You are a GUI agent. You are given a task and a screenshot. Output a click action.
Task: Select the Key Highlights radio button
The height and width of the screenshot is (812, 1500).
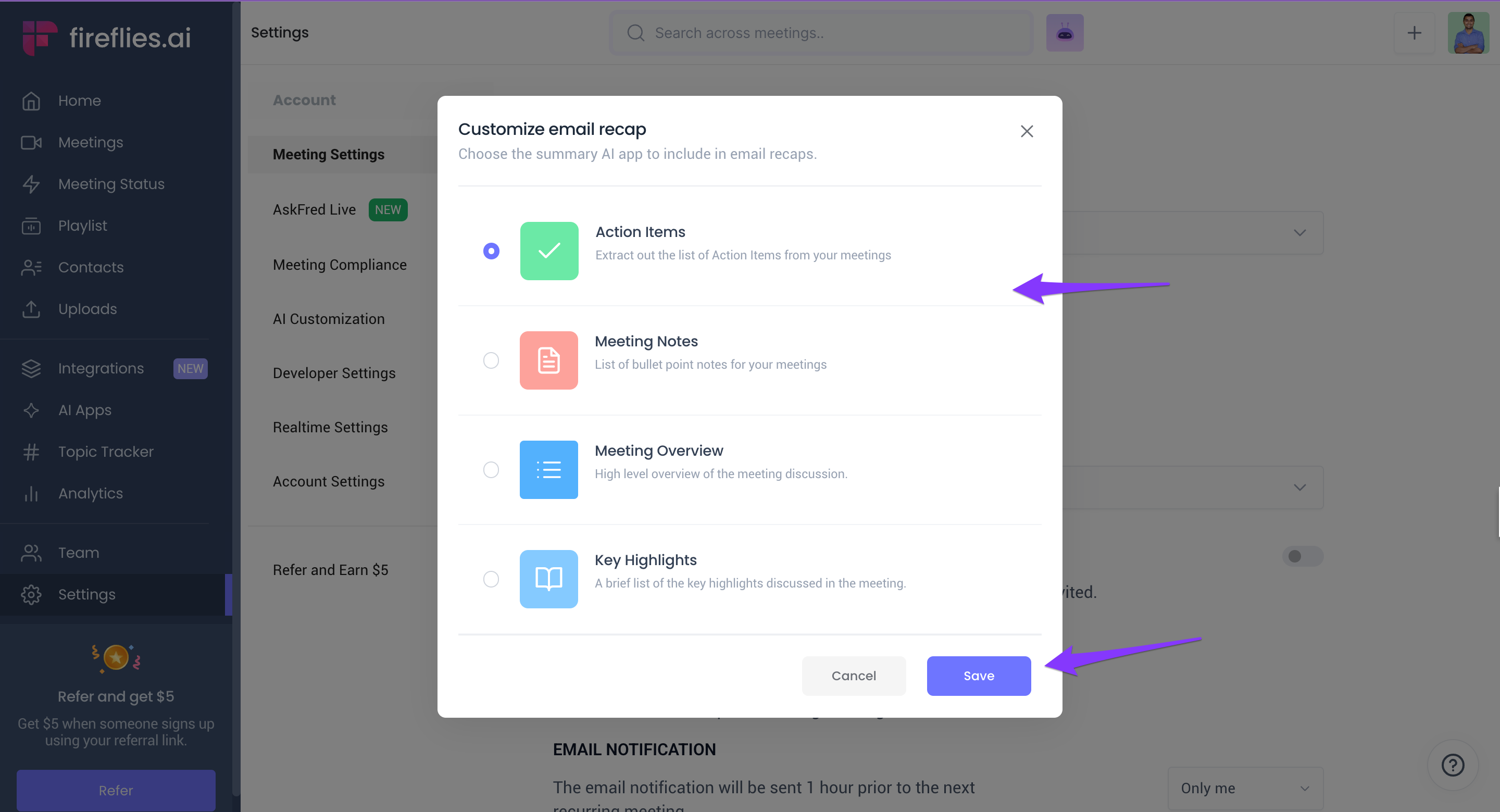(x=491, y=579)
